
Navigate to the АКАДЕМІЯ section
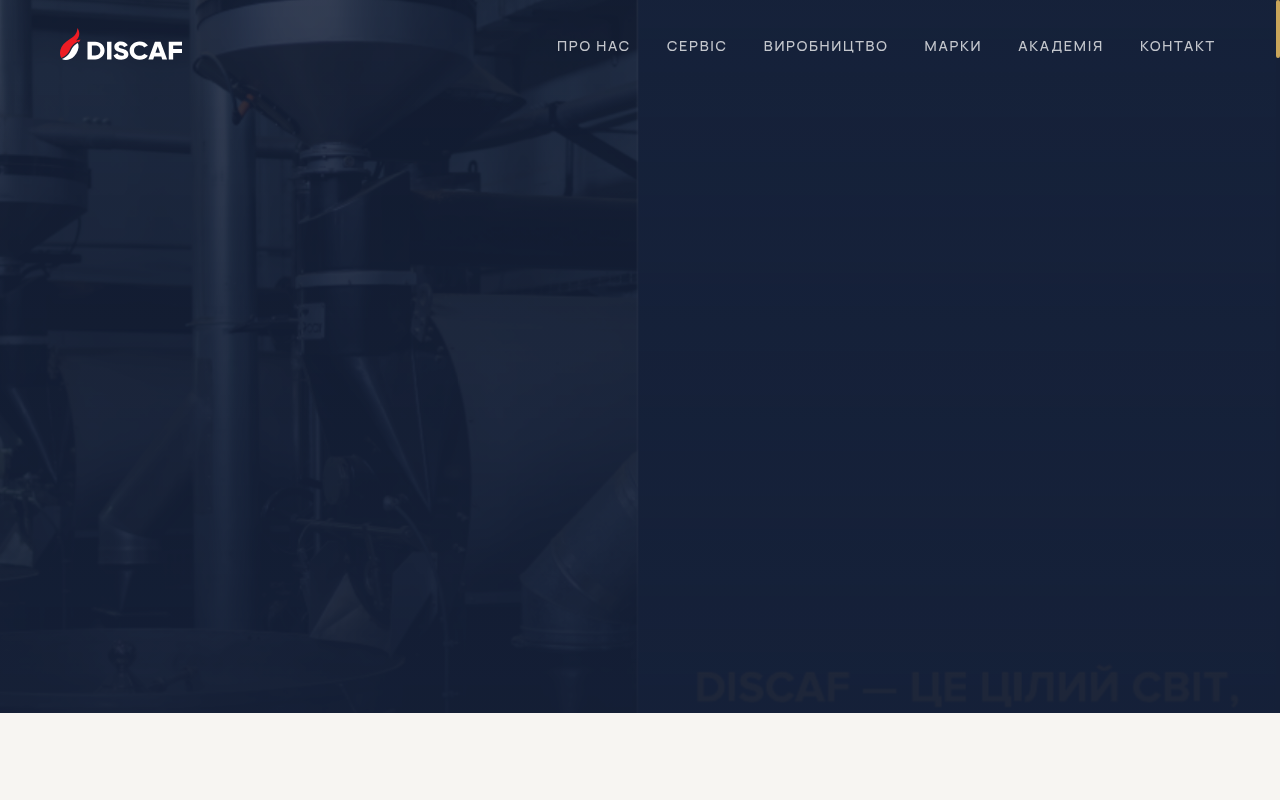1060,46
